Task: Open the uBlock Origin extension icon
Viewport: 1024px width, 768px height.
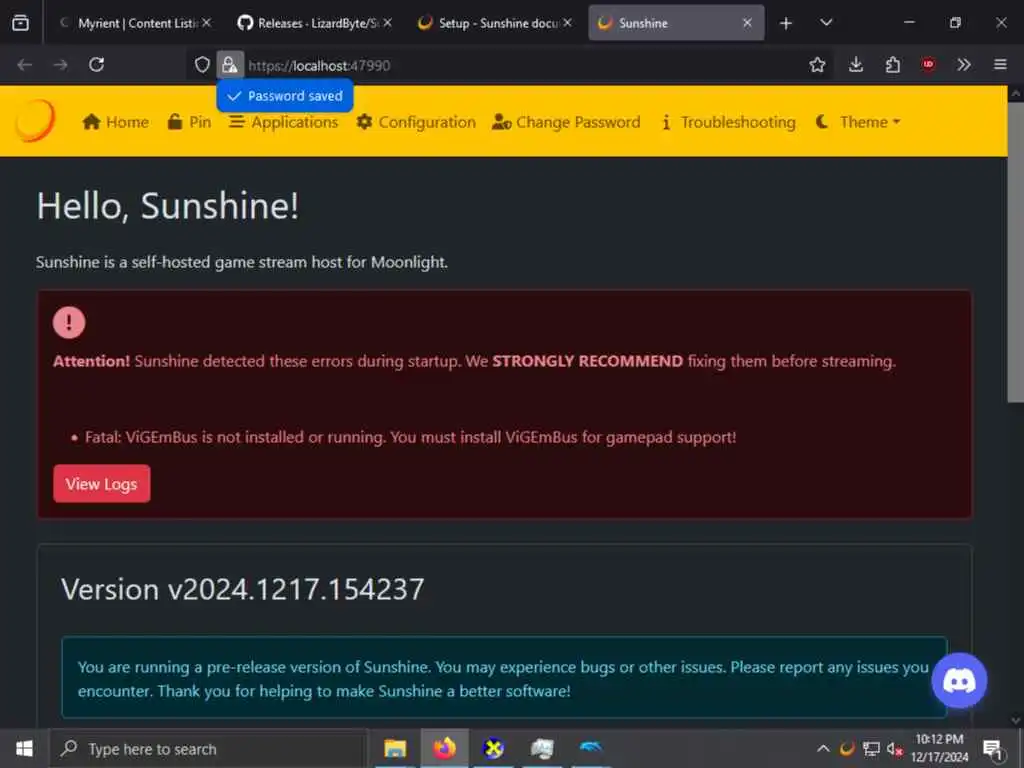Action: [928, 65]
